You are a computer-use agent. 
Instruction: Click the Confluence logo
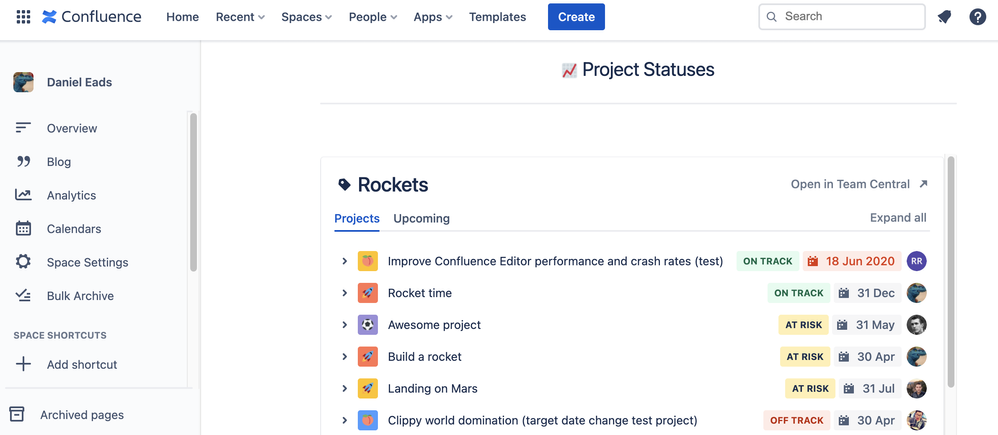(92, 17)
